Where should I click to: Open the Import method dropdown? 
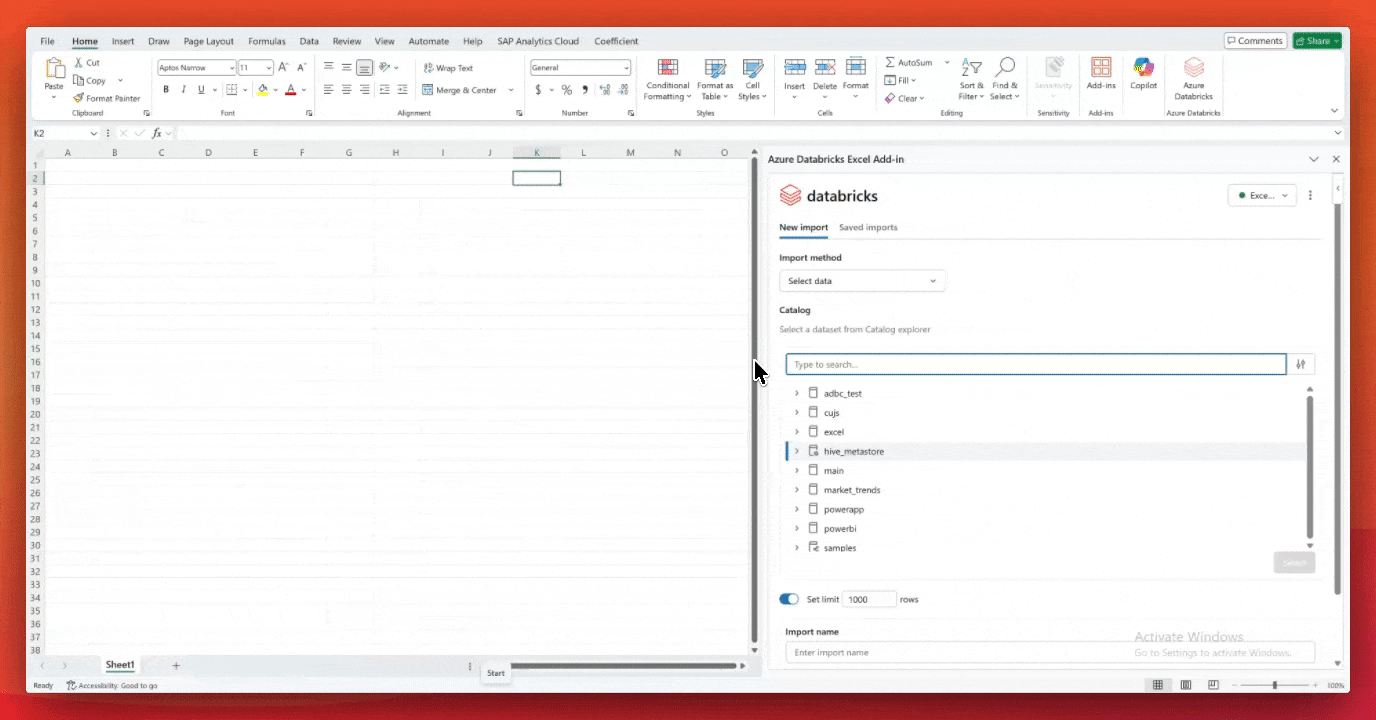(x=861, y=281)
